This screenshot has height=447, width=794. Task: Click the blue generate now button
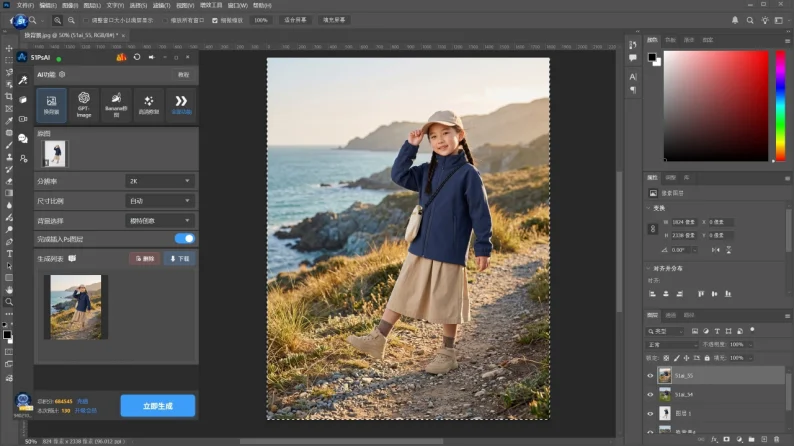[x=157, y=406]
